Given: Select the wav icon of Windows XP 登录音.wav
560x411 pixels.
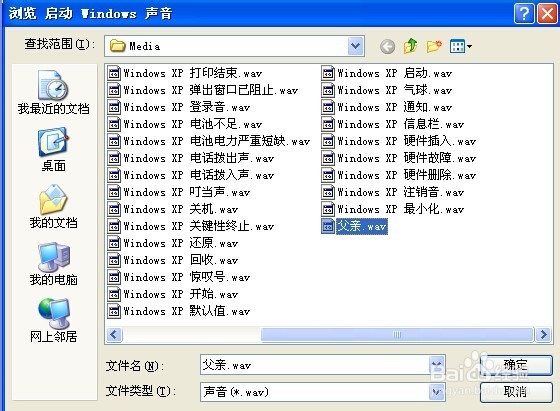Looking at the screenshot, I should pyautogui.click(x=114, y=107).
